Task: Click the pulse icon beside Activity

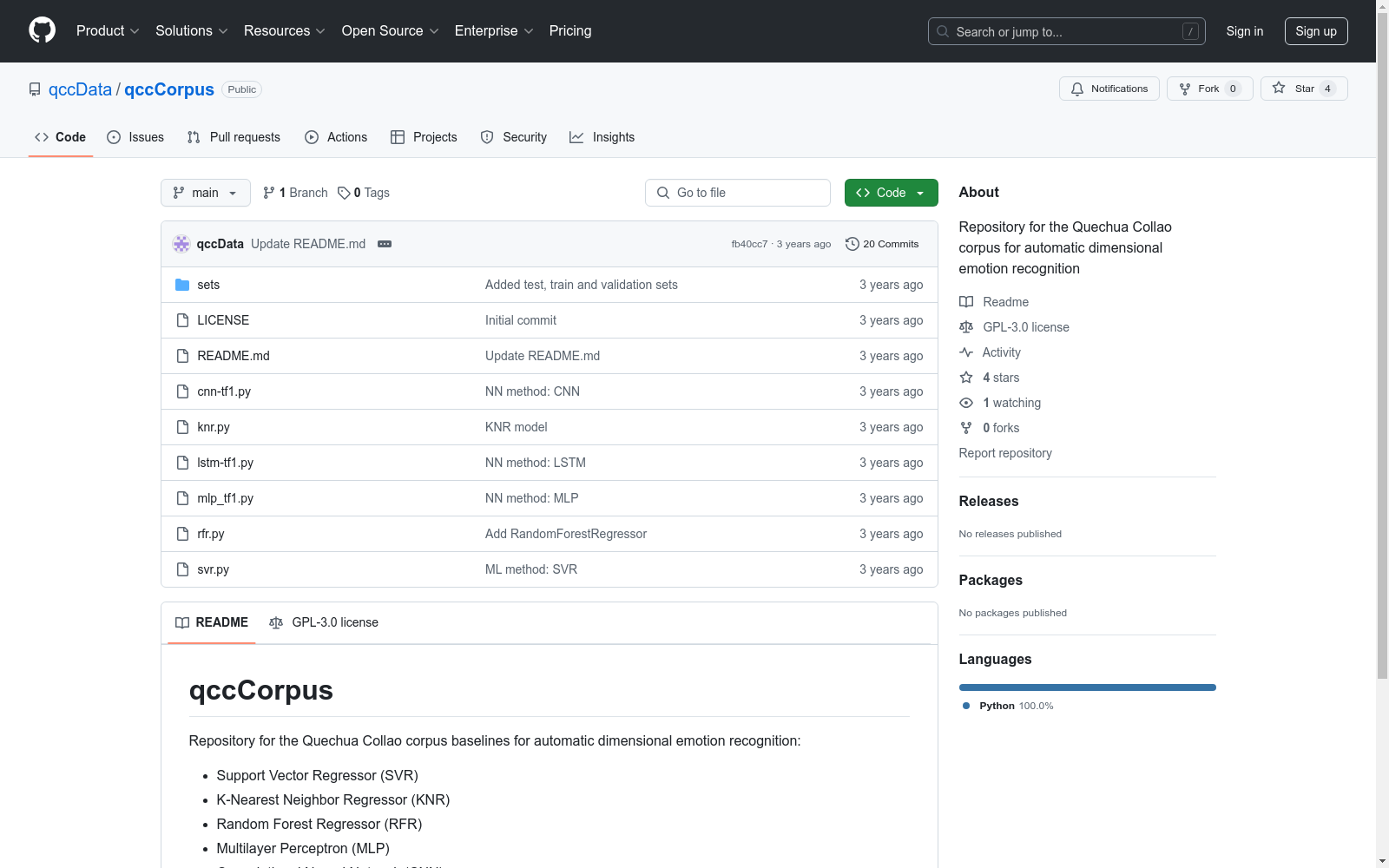Action: 966,352
